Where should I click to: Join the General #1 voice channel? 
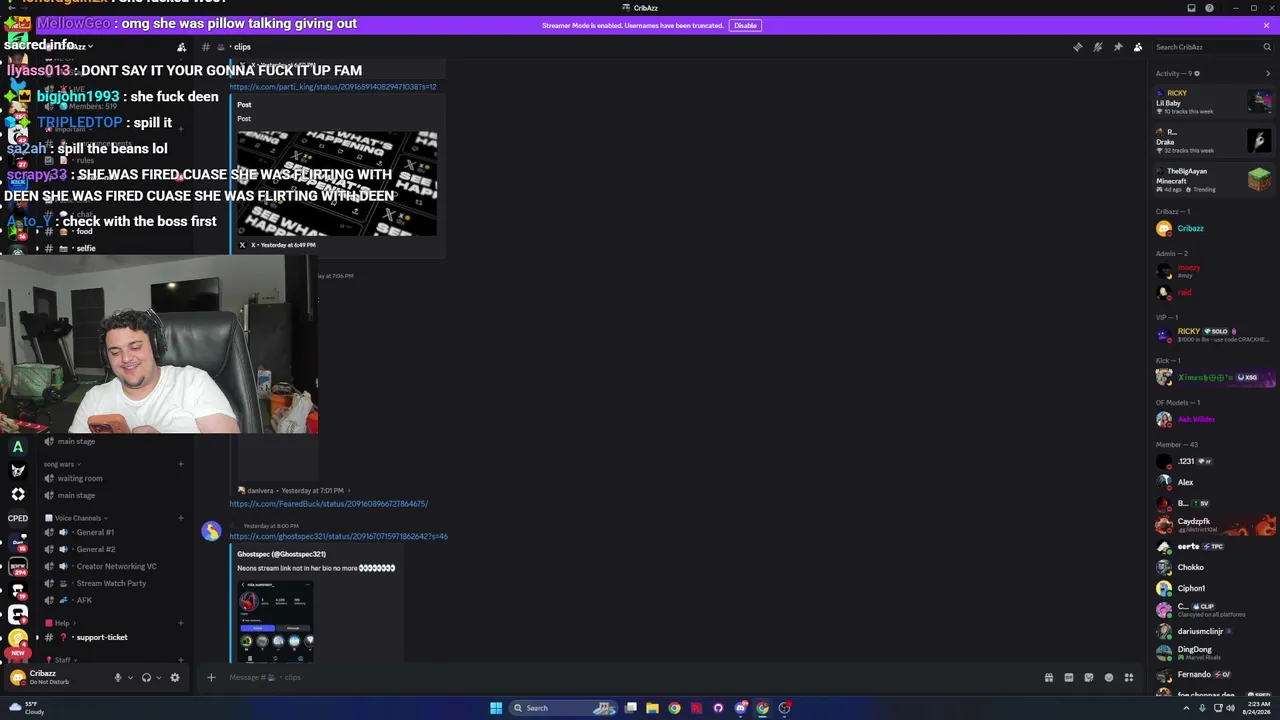tap(114, 532)
